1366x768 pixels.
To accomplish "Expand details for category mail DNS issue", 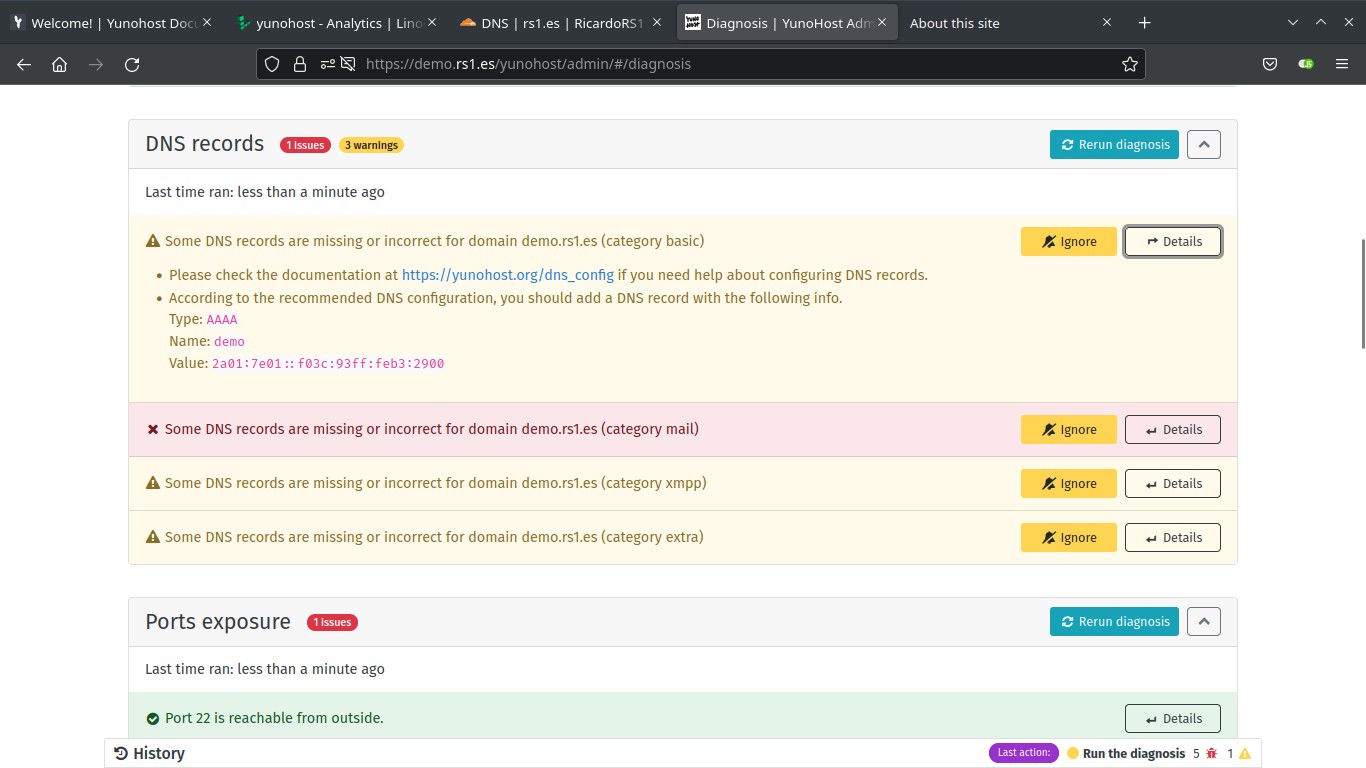I will (x=1172, y=429).
